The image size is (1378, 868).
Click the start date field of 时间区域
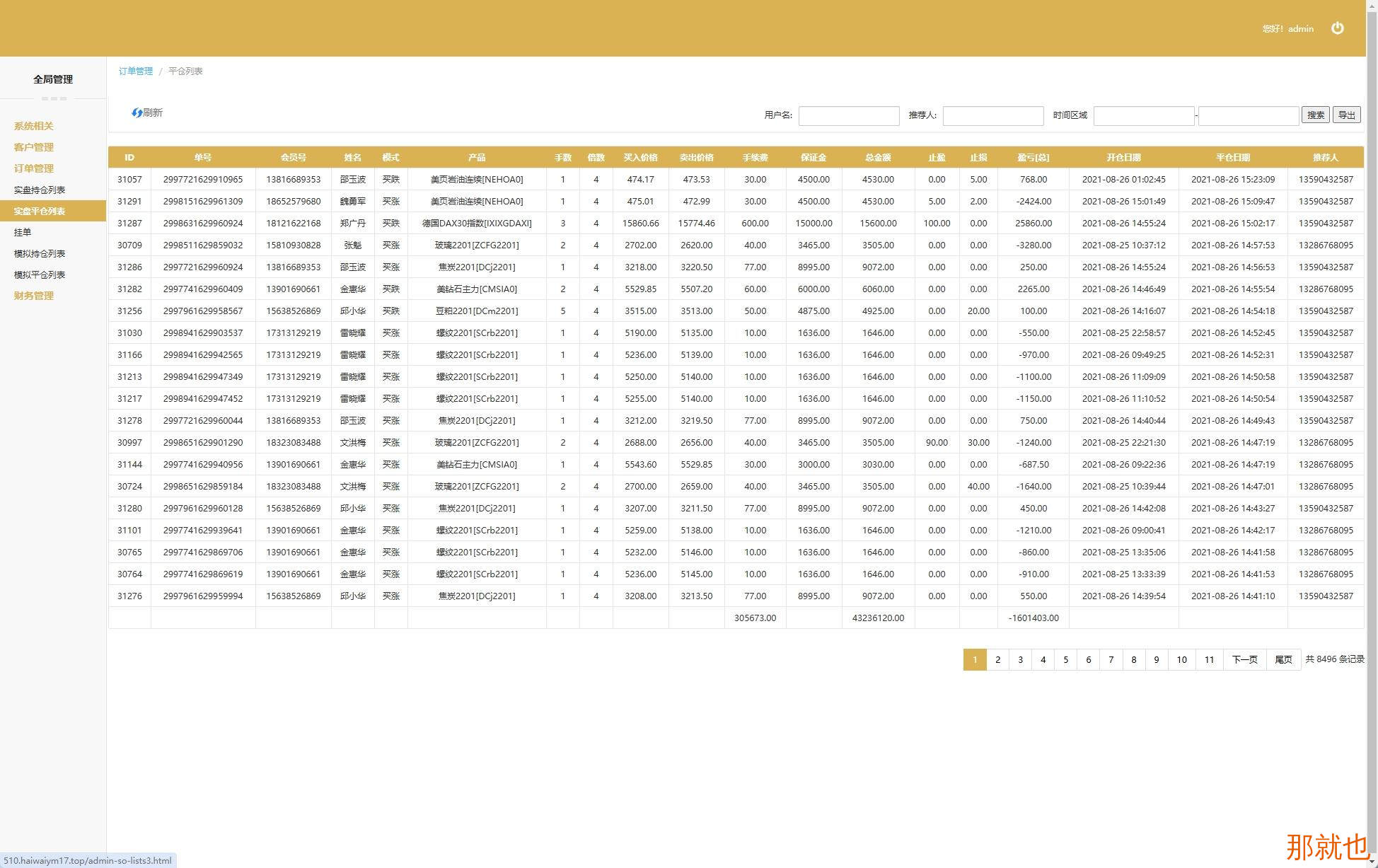pos(1143,115)
